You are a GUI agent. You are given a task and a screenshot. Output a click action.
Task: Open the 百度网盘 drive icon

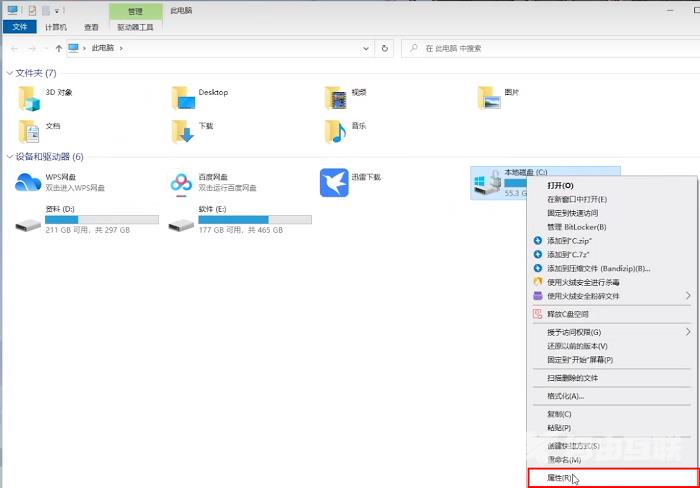click(181, 182)
